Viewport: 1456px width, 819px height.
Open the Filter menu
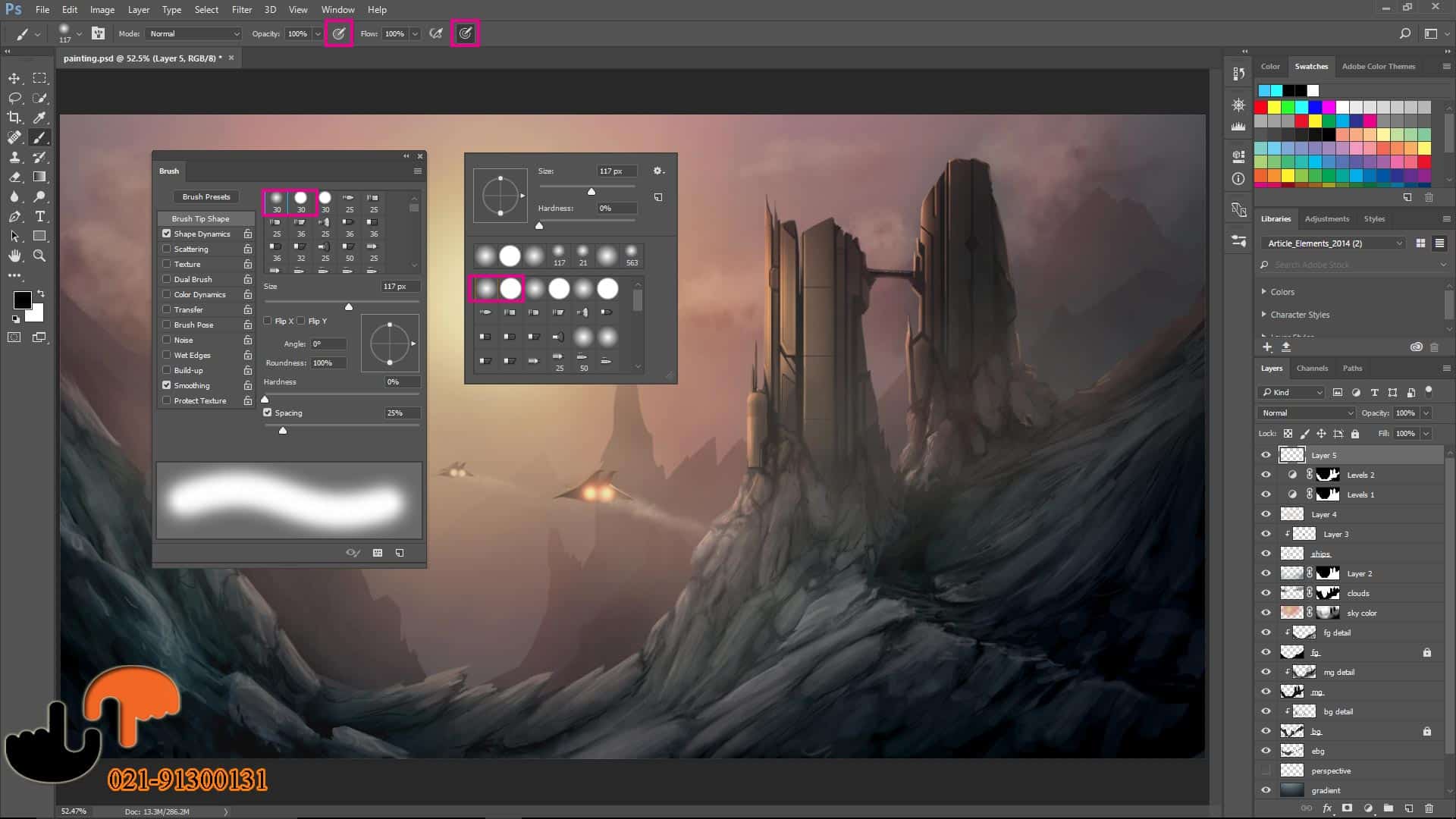coord(241,10)
